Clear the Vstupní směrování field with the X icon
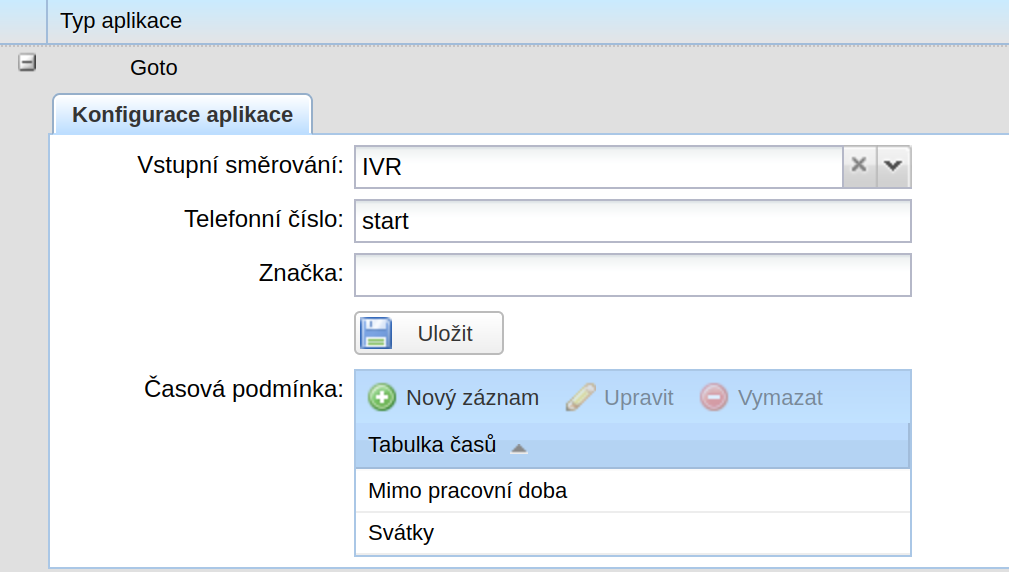Viewport: 1009px width, 572px height. (x=859, y=167)
